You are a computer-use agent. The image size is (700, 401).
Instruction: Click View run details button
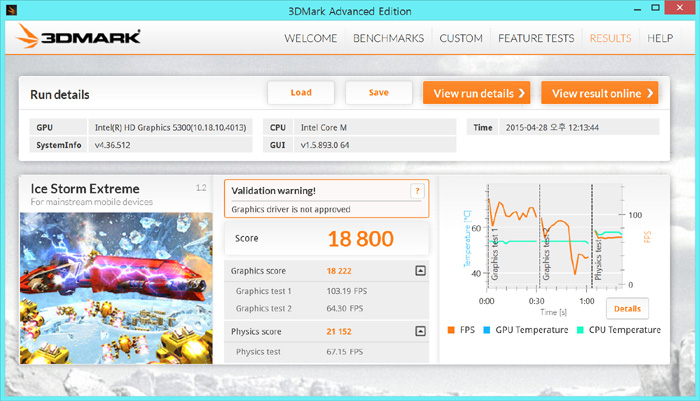(477, 93)
